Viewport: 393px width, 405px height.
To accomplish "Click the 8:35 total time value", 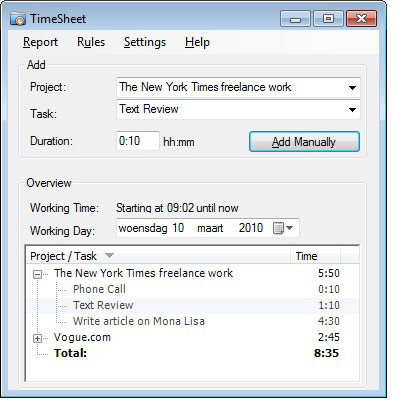I will point(326,353).
